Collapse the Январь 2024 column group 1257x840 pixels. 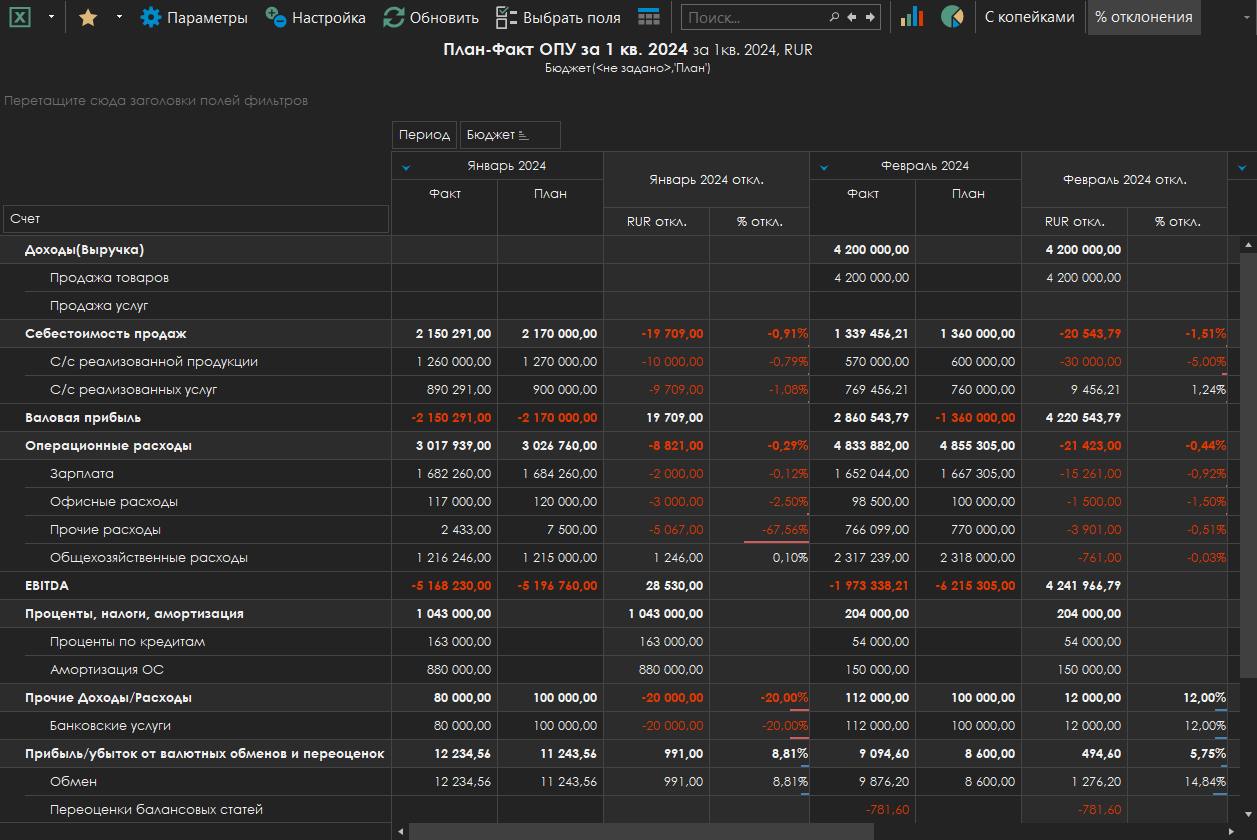[406, 167]
